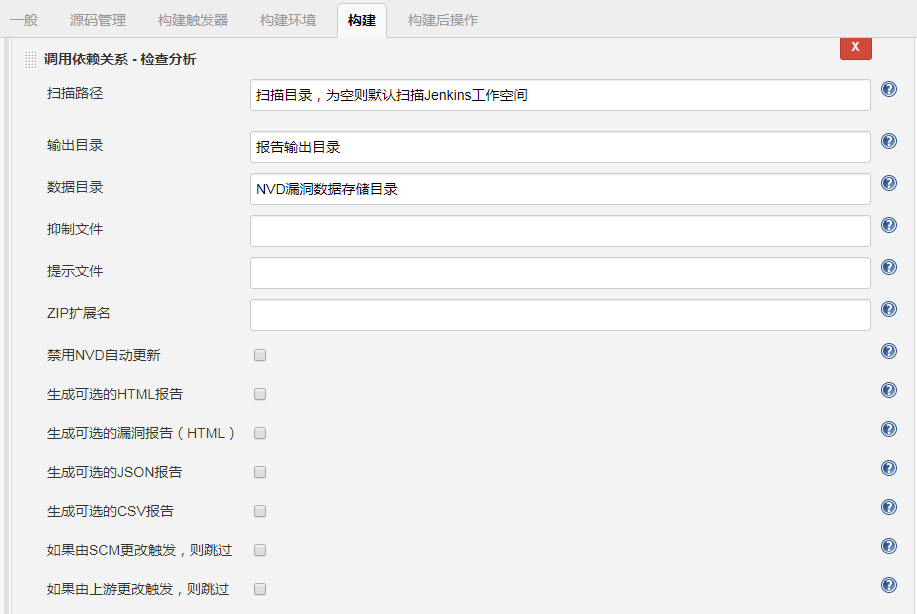Image resolution: width=917 pixels, height=614 pixels.
Task: Click the 禁用NVD自动更新 label text
Action: [104, 355]
